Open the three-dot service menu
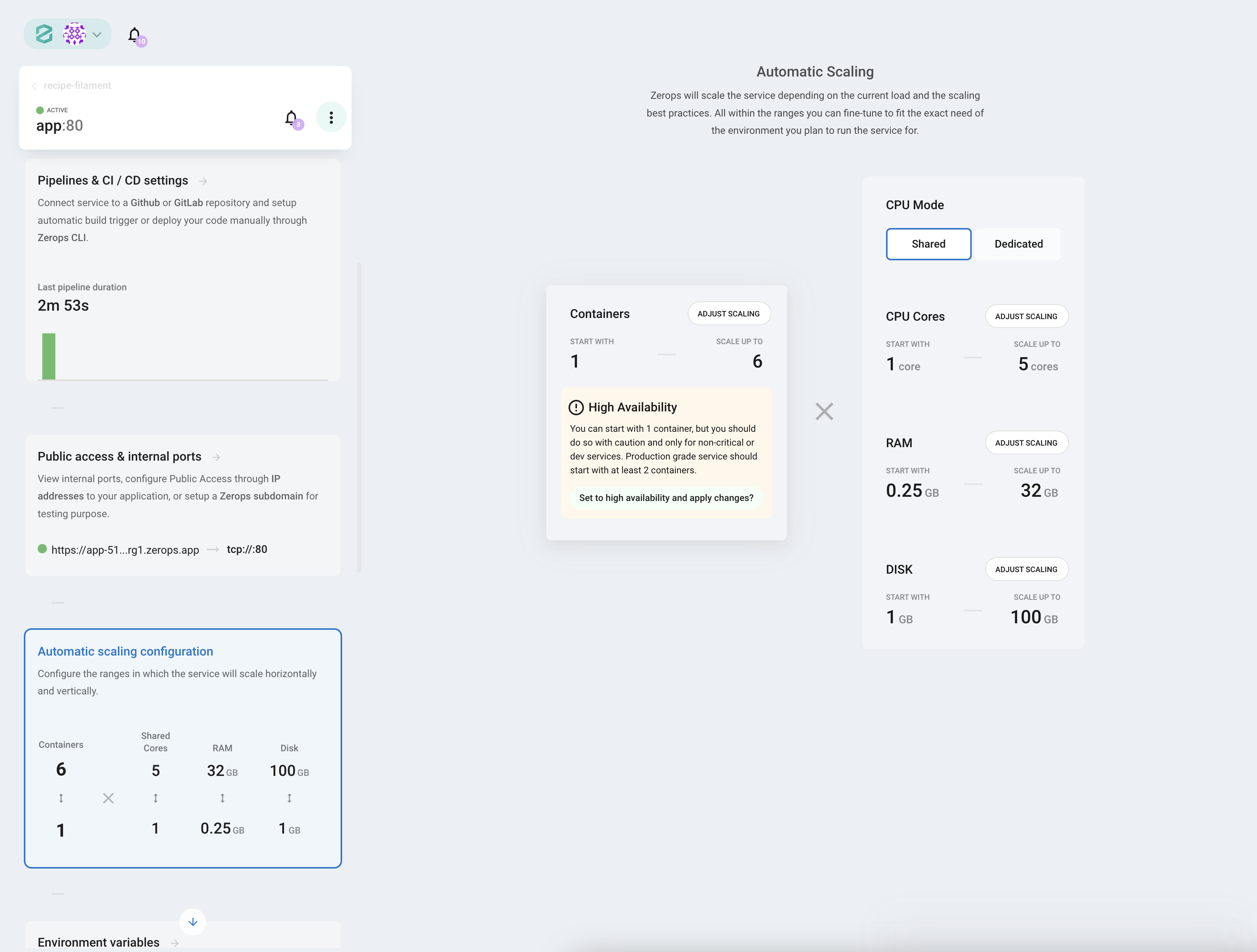 (x=331, y=118)
